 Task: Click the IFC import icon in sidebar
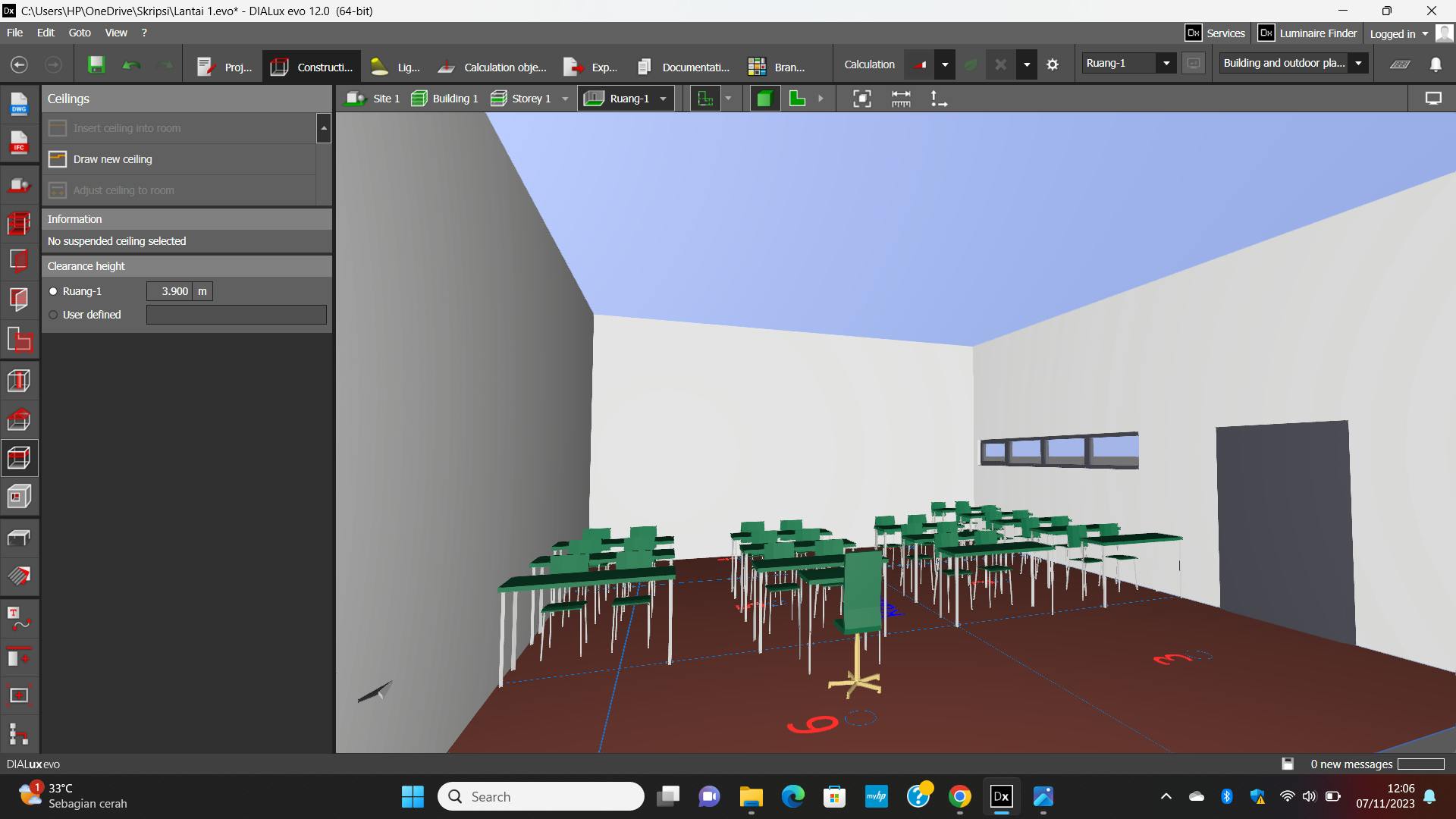(19, 143)
